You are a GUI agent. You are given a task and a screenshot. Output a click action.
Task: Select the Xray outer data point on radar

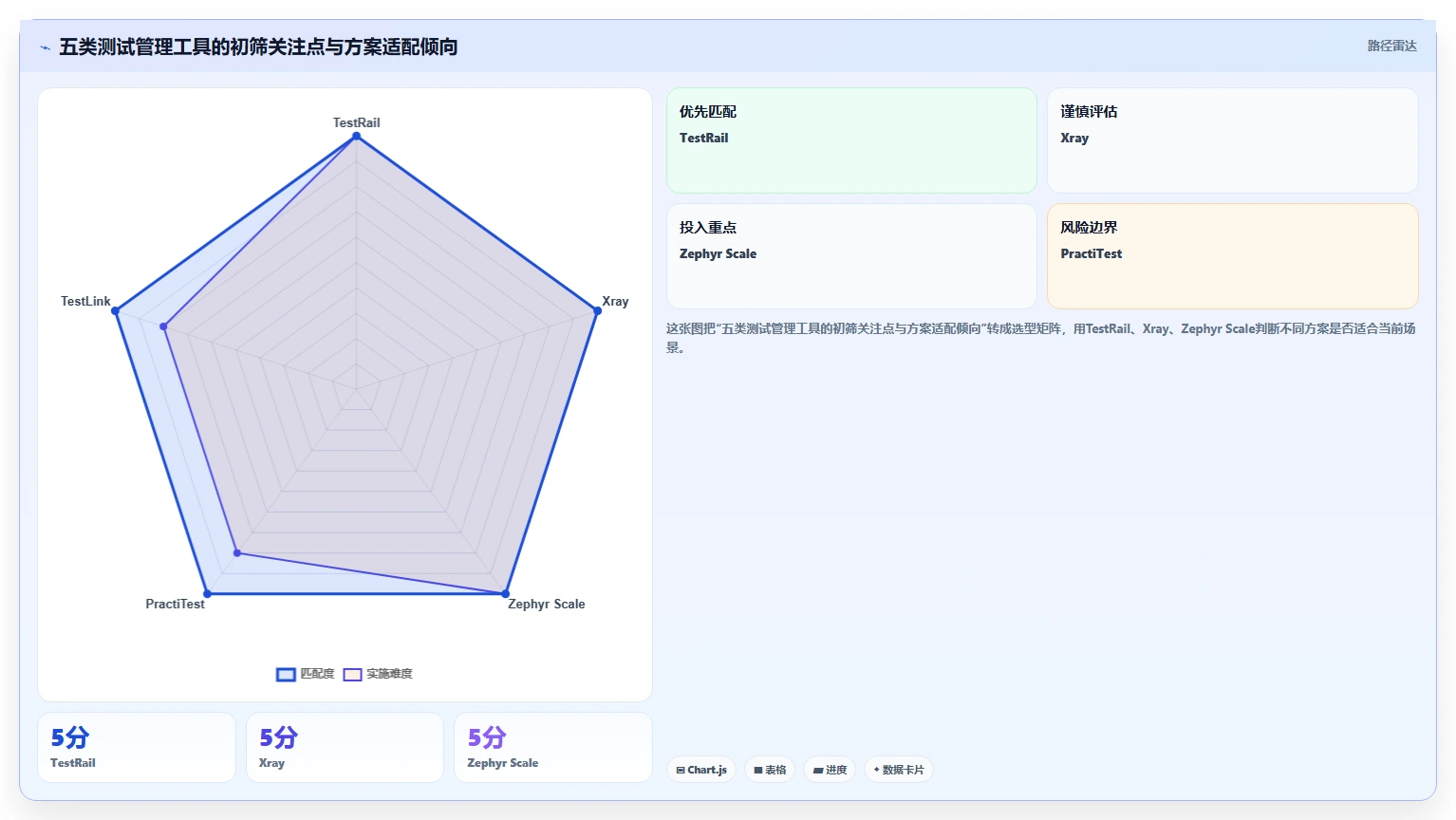[x=597, y=310]
